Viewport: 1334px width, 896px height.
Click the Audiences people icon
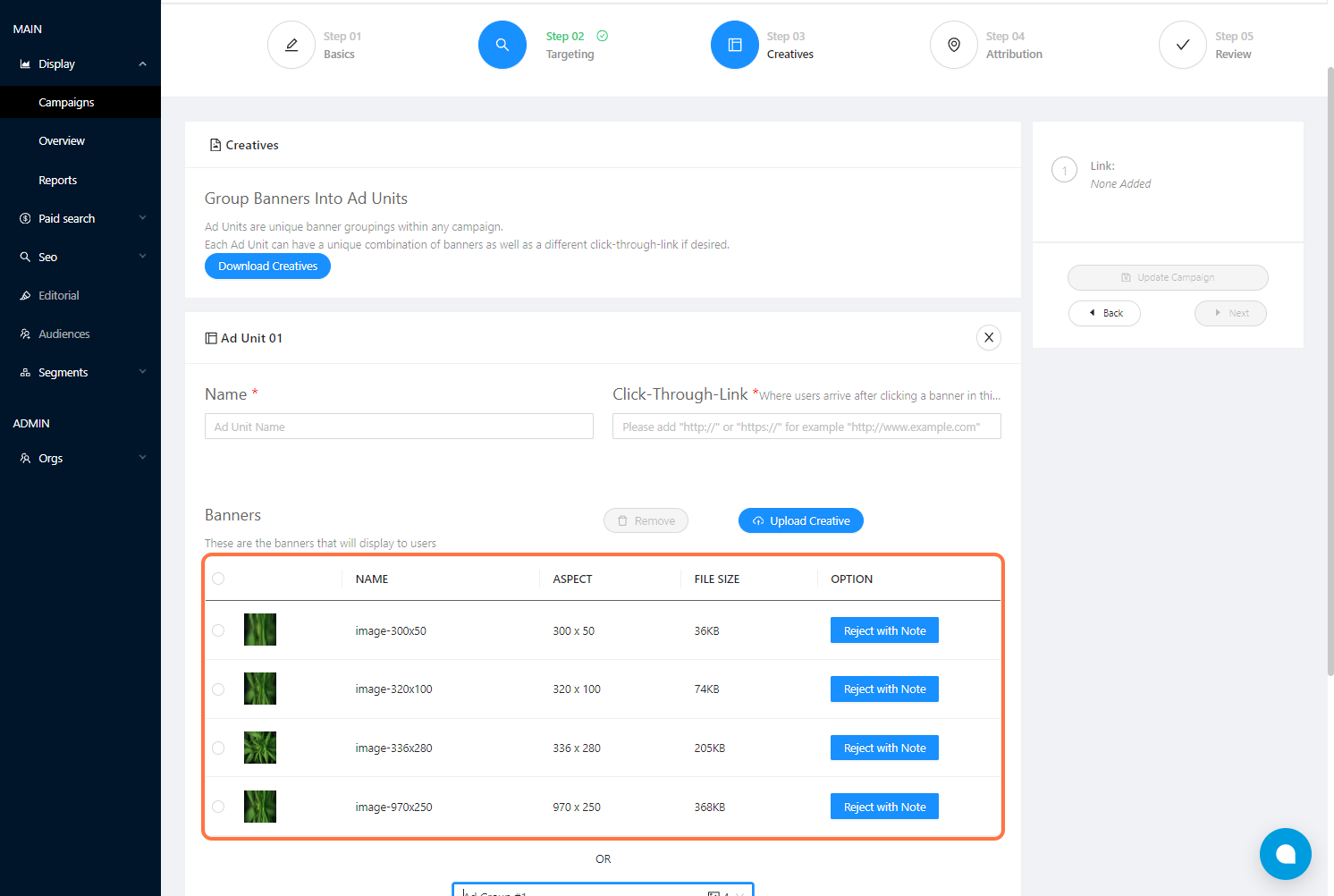25,334
